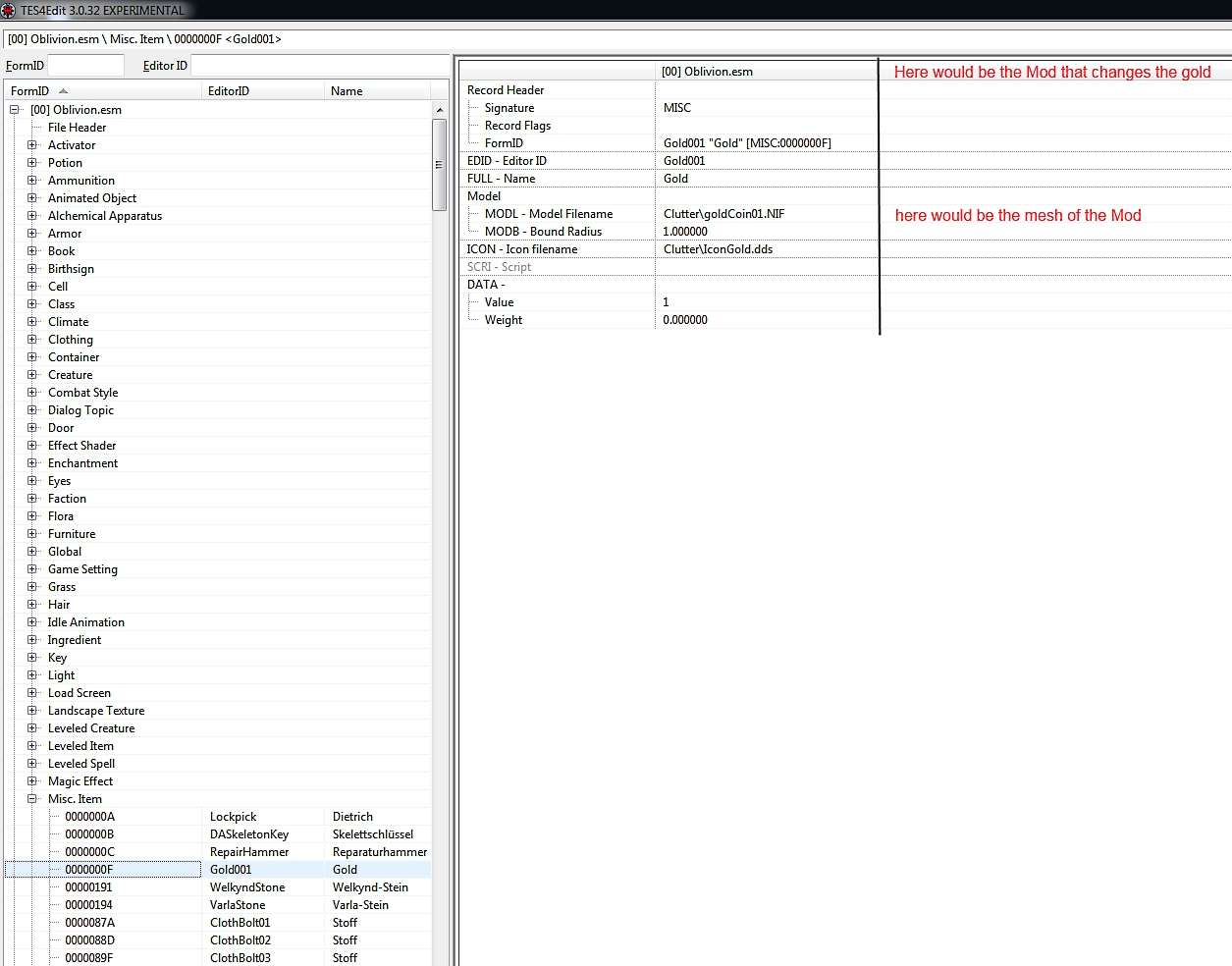Sort tree by the Name column header
1232x966 pixels.
[x=377, y=91]
